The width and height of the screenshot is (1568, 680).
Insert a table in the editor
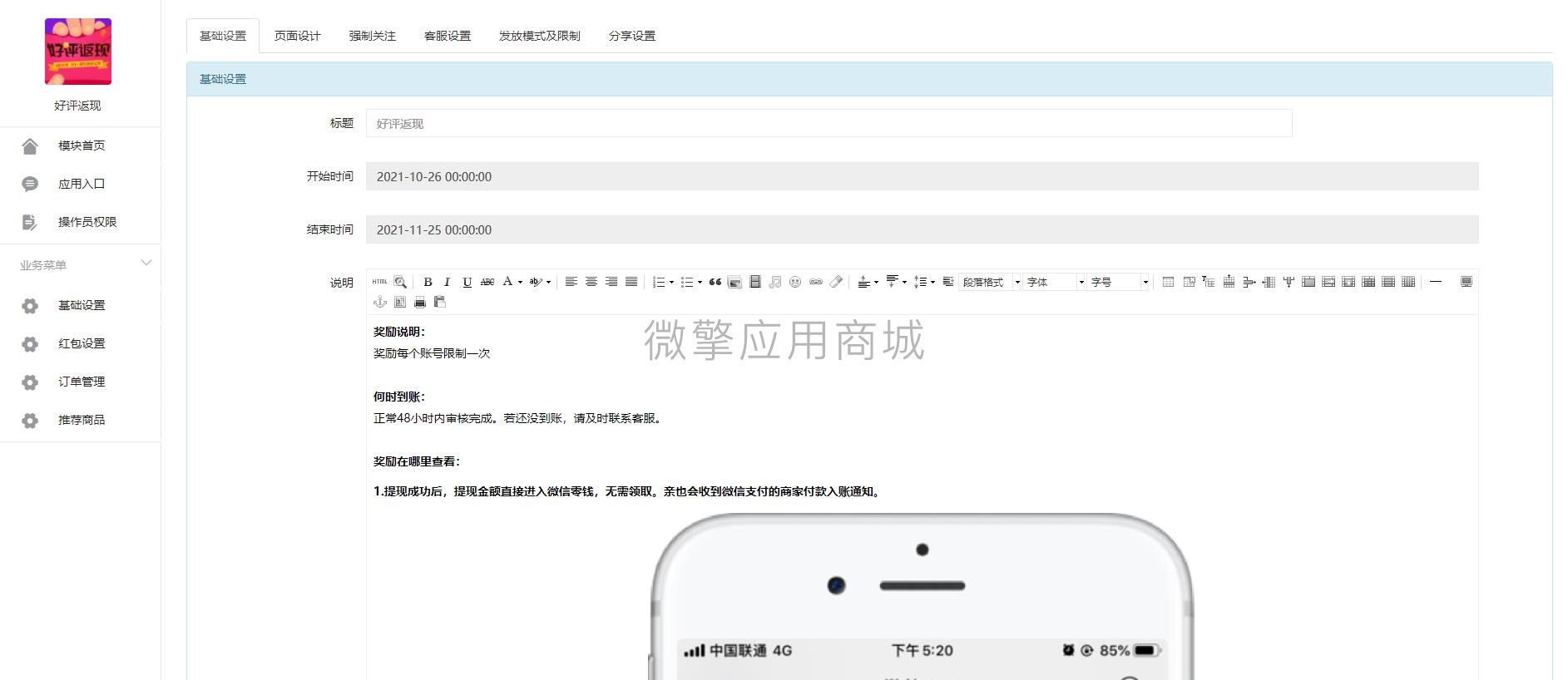click(1168, 282)
